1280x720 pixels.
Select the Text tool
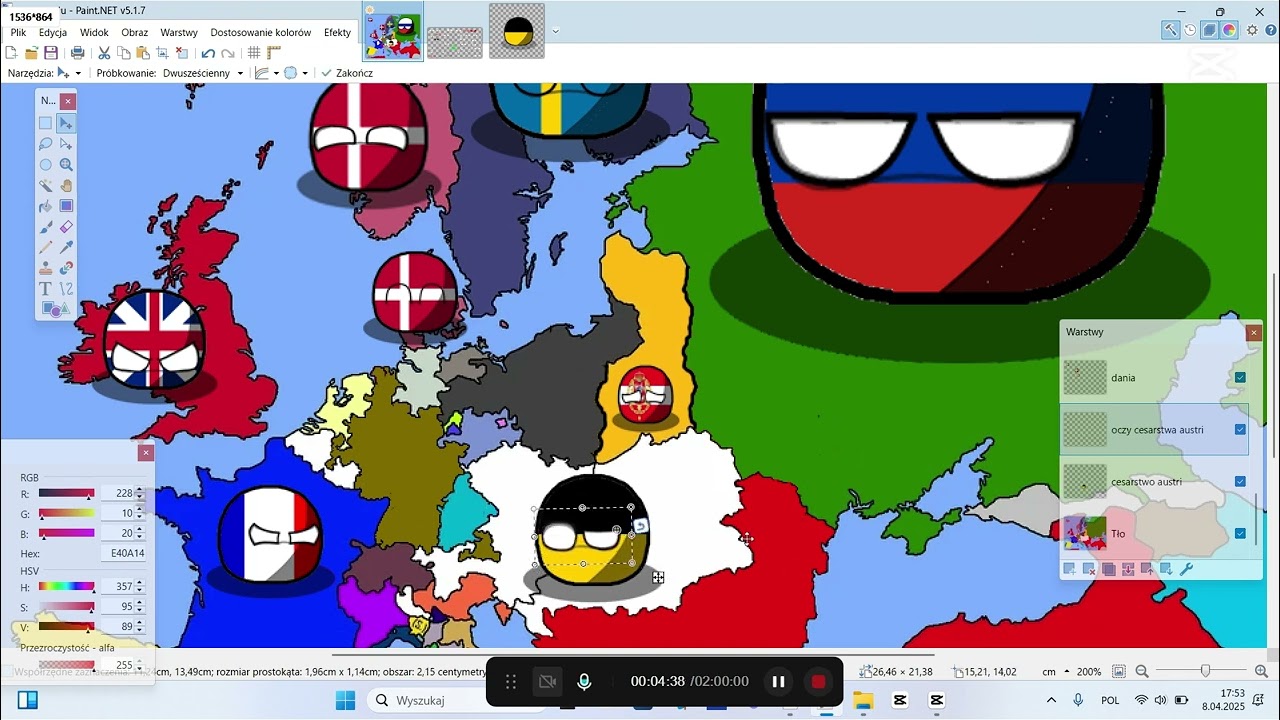pos(46,289)
